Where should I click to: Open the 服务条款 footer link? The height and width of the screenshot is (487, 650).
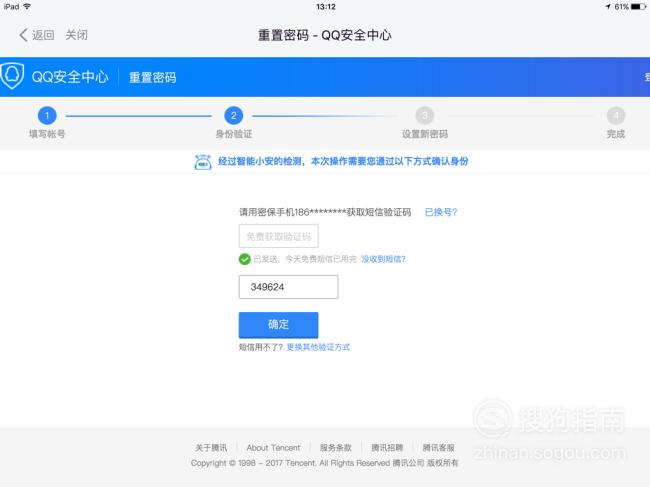click(x=336, y=448)
